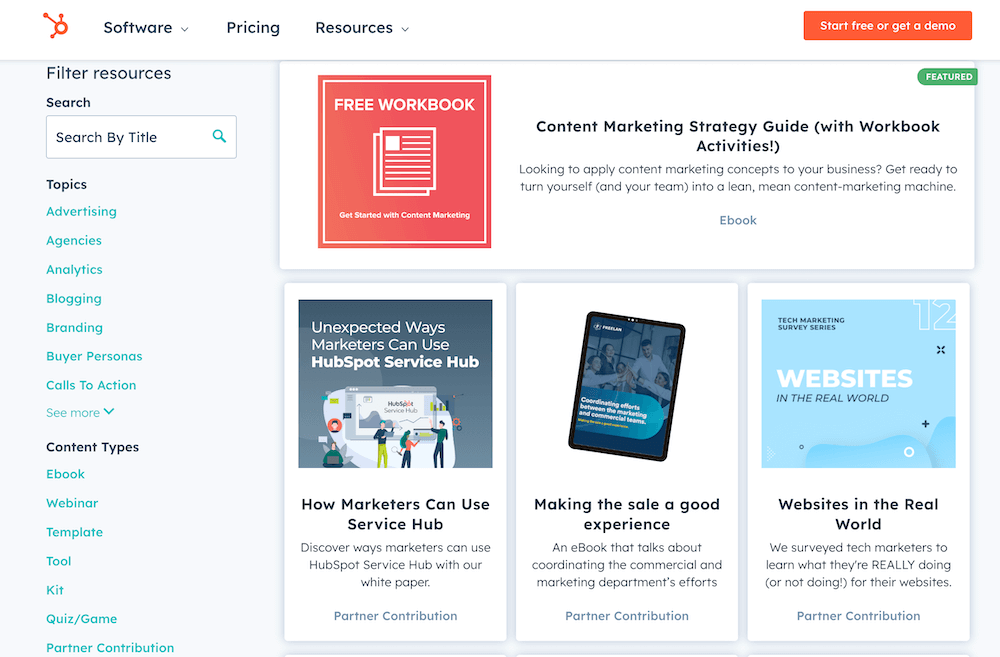Focus the Search By Title field
This screenshot has height=657, width=1000.
click(x=141, y=137)
